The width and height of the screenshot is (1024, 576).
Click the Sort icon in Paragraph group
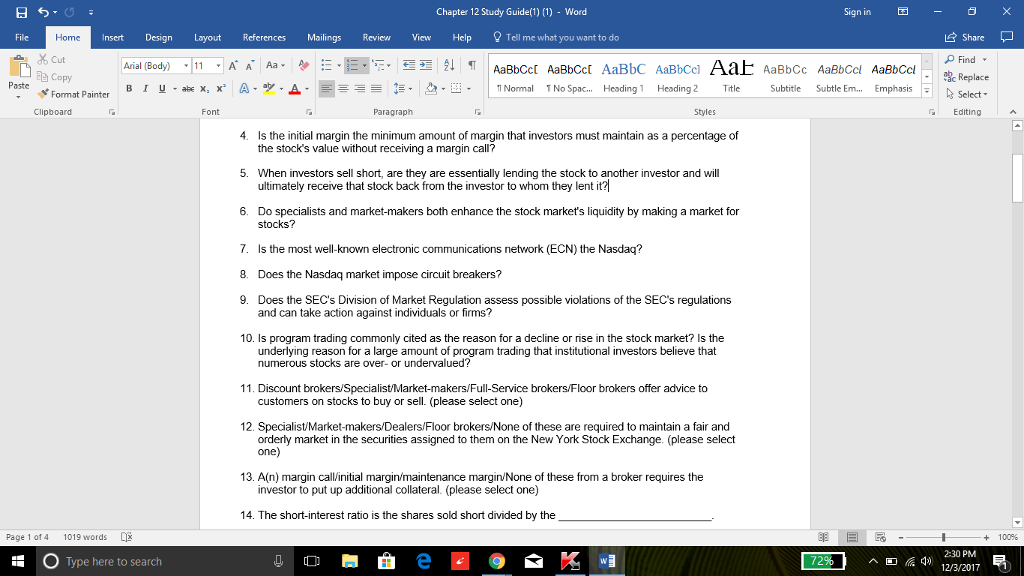coord(449,65)
